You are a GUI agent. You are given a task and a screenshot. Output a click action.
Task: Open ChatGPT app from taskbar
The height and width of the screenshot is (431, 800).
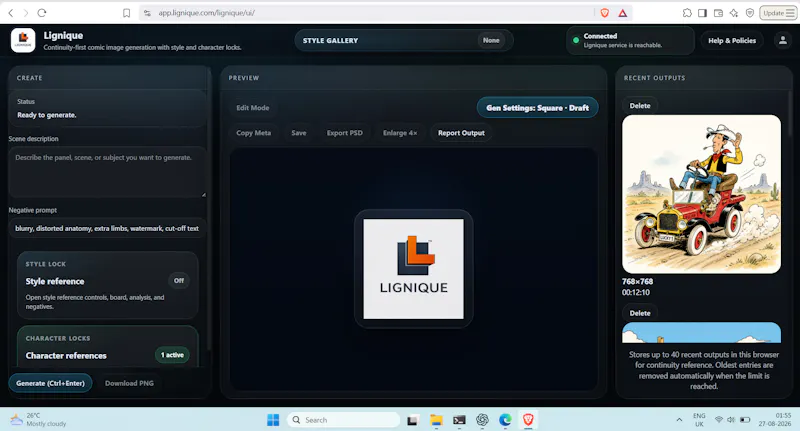(x=482, y=420)
